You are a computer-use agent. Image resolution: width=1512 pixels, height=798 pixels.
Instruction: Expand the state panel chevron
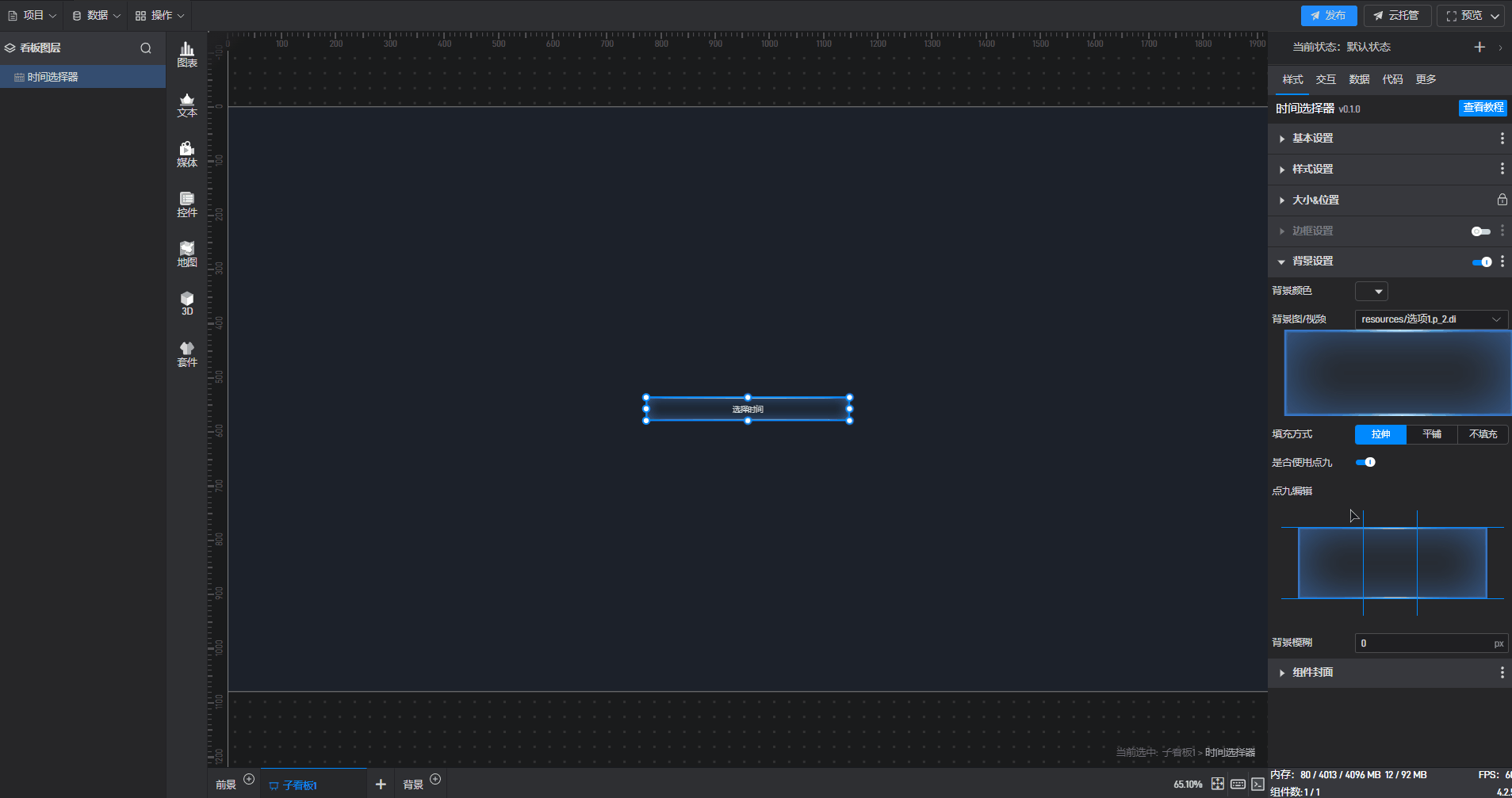point(1500,48)
